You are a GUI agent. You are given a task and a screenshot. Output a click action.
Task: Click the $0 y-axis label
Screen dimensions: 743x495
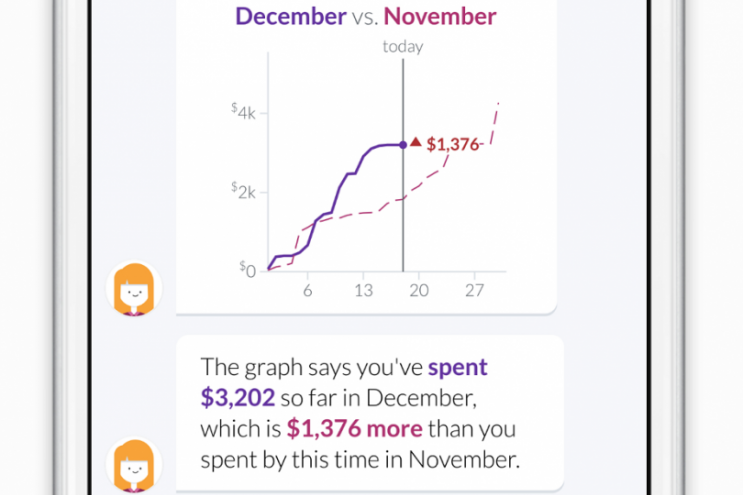tap(247, 270)
